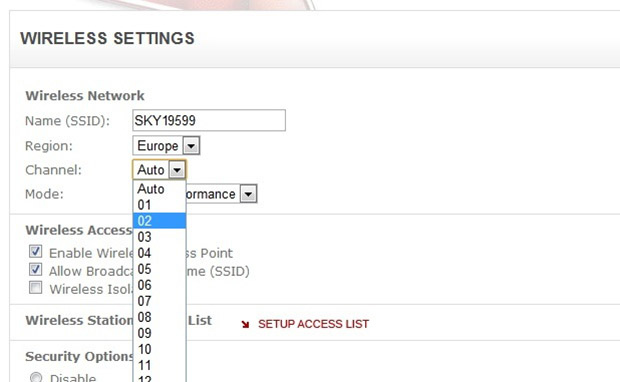Select channel 05 option
This screenshot has height=382, width=620.
[x=159, y=269]
